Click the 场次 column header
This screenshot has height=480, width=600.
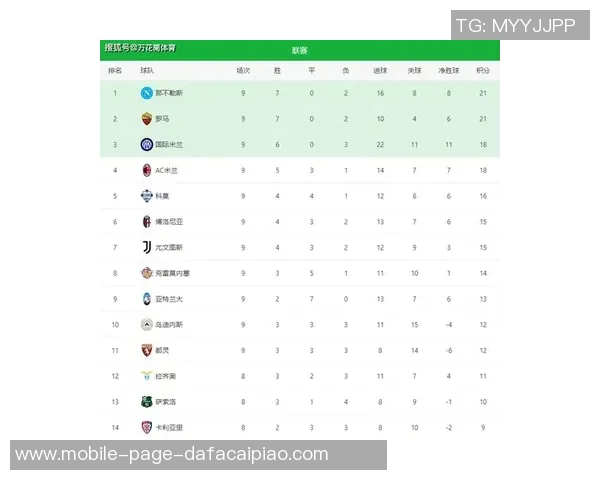[243, 71]
